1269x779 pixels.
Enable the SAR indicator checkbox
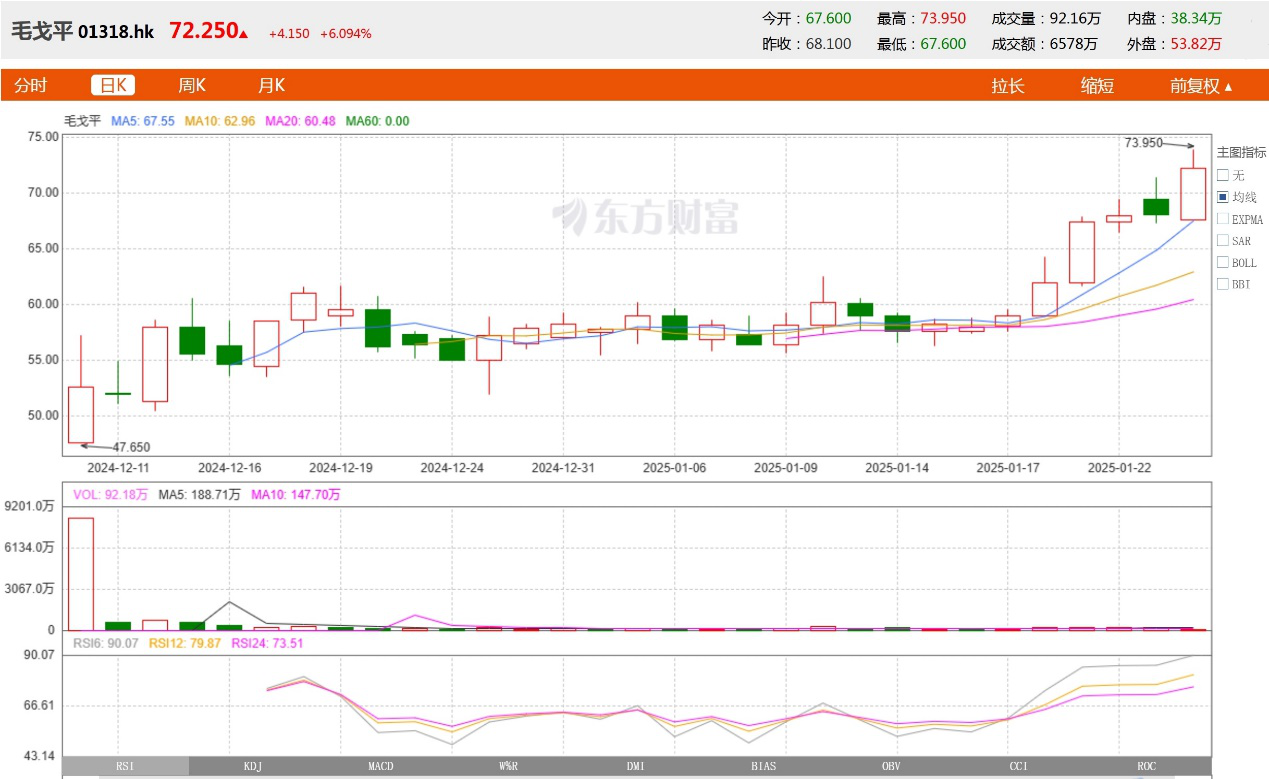(x=1222, y=241)
